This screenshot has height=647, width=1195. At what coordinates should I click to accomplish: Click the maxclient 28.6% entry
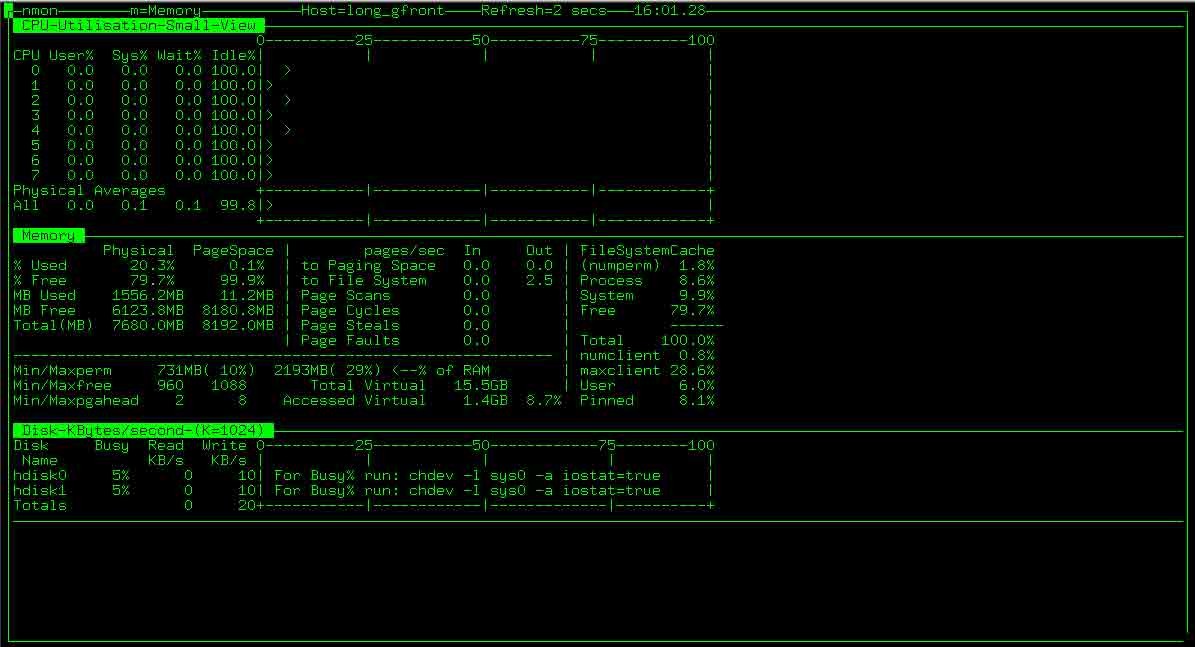[x=647, y=370]
